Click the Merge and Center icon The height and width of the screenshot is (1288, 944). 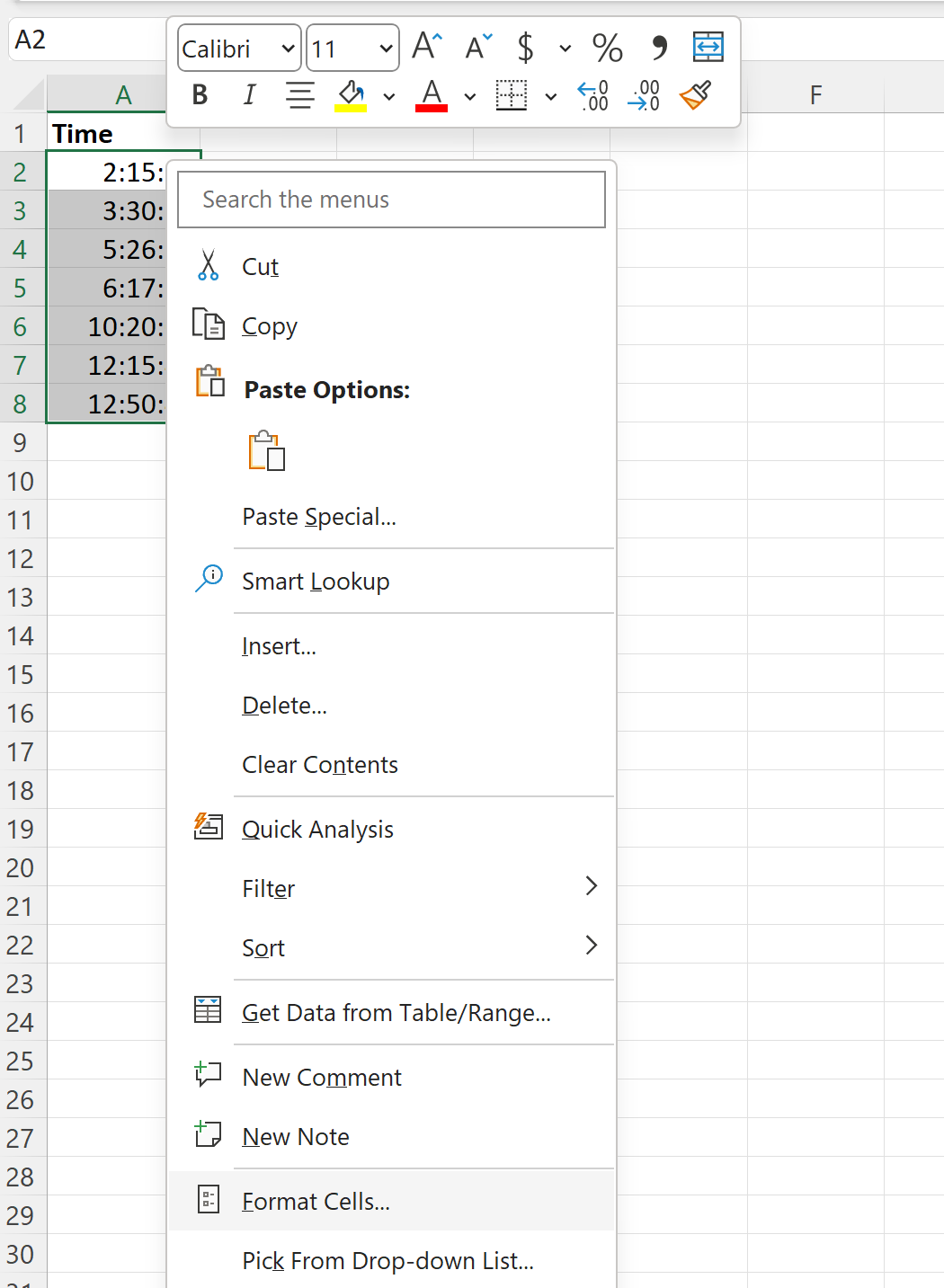click(x=708, y=47)
